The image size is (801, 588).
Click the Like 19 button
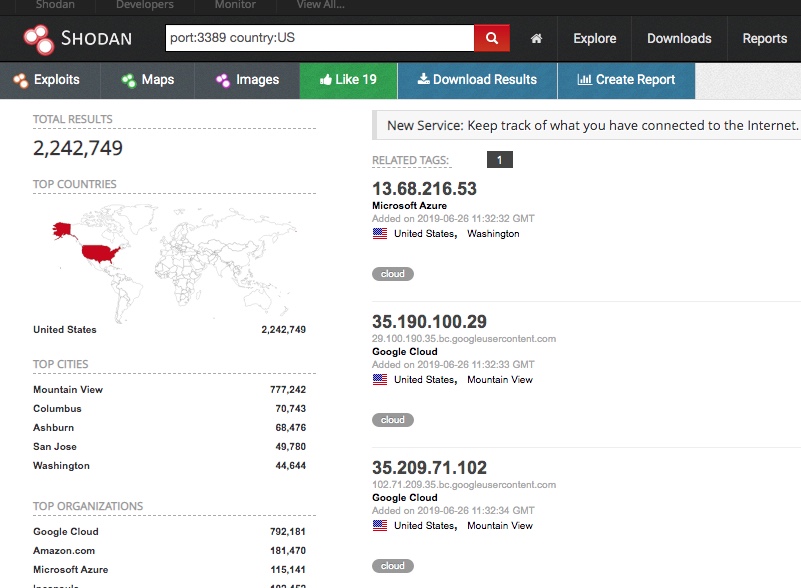[348, 80]
